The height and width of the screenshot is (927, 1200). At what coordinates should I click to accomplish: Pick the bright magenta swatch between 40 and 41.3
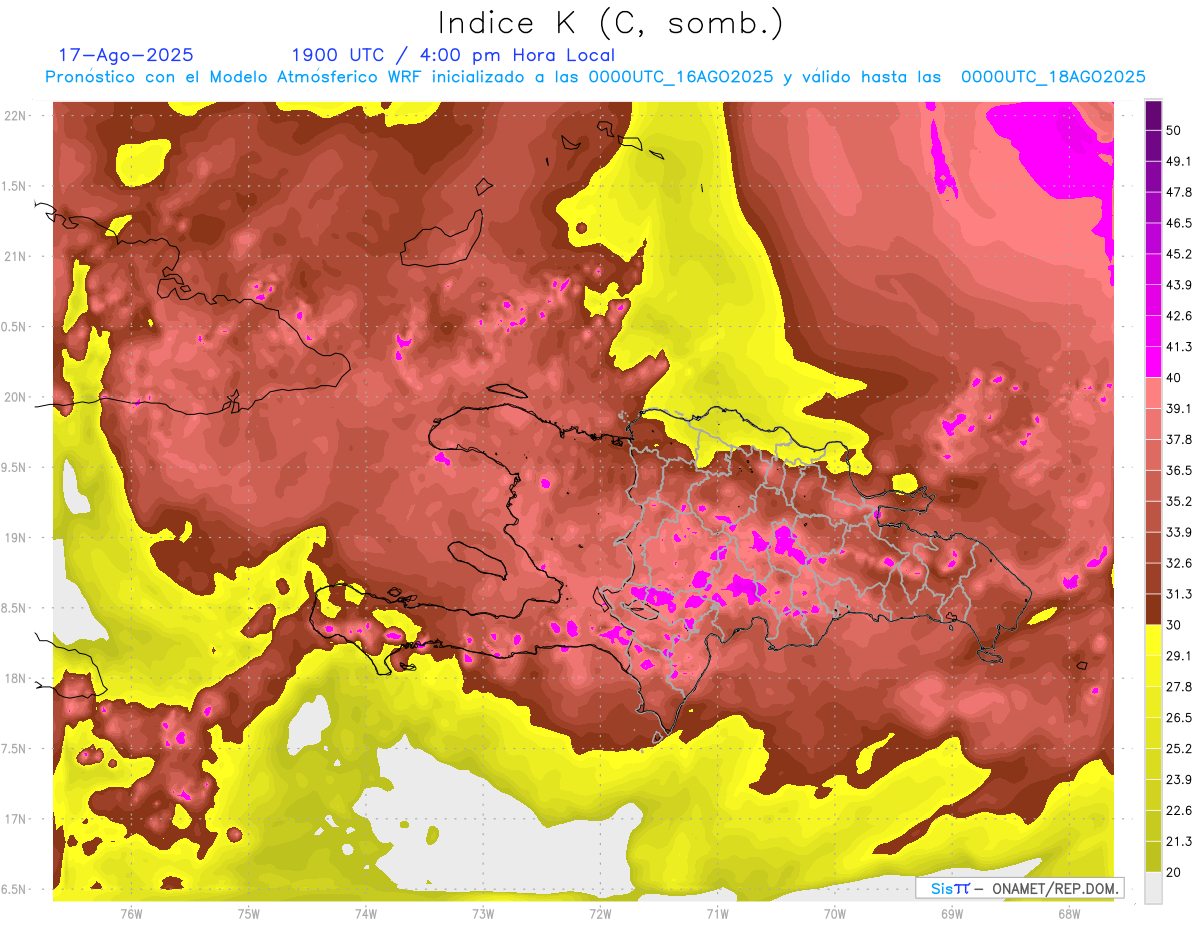[1153, 363]
